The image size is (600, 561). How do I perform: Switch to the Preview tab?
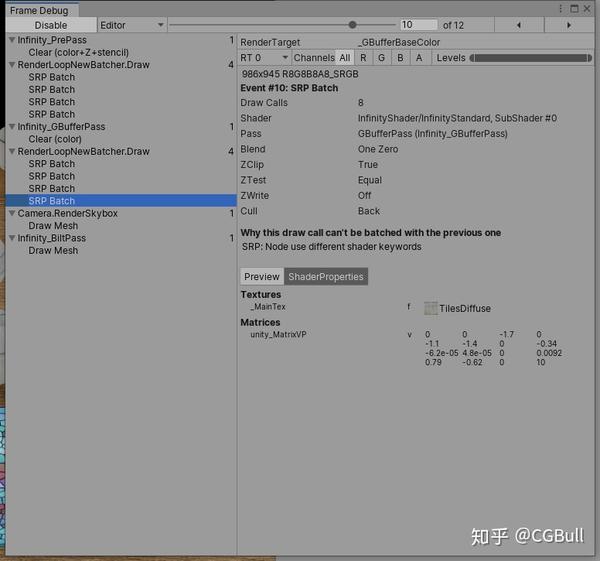point(262,276)
